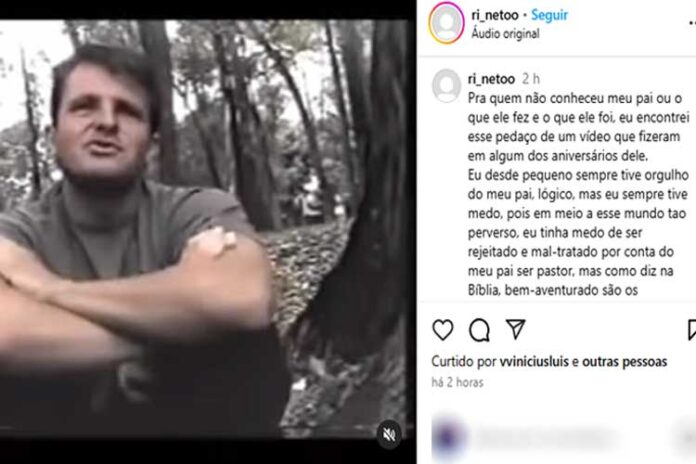Click the video to pause playback
The height and width of the screenshot is (464, 696).
click(204, 229)
